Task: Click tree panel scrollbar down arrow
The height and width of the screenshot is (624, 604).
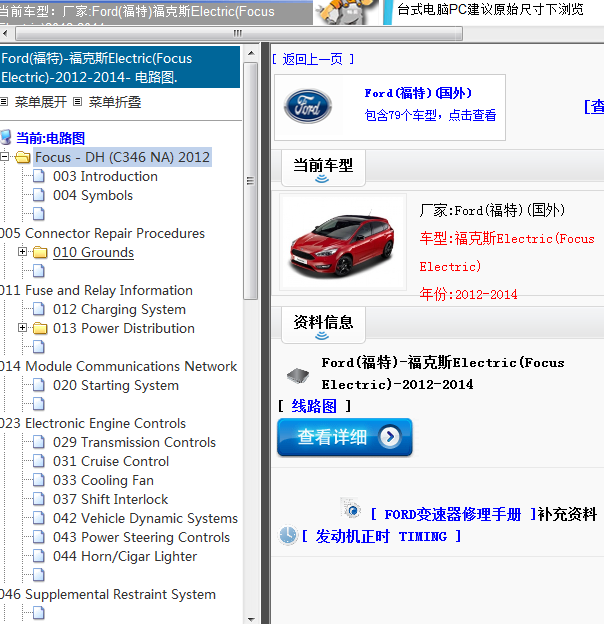Action: coord(251,619)
